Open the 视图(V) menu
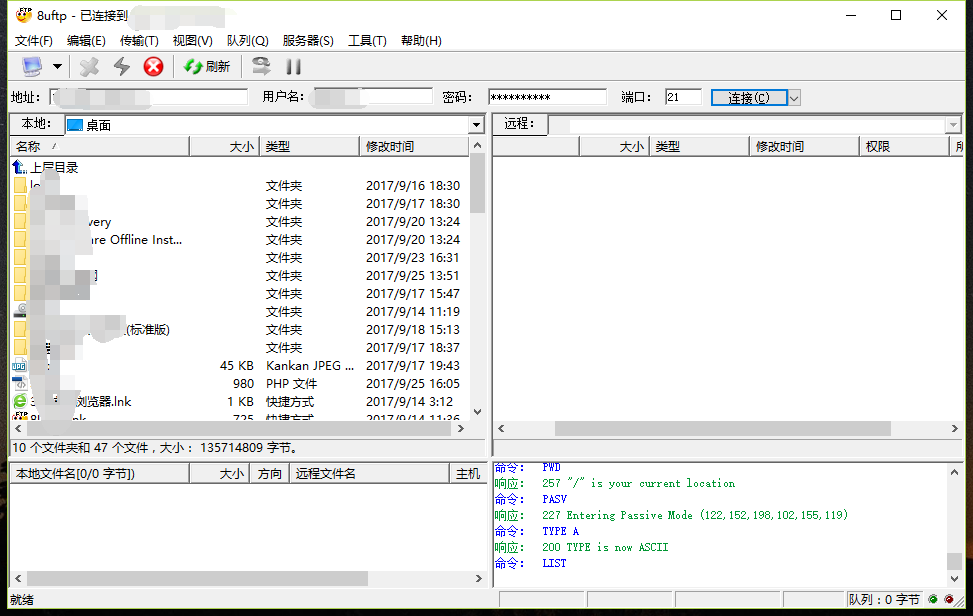The height and width of the screenshot is (616, 973). 192,41
